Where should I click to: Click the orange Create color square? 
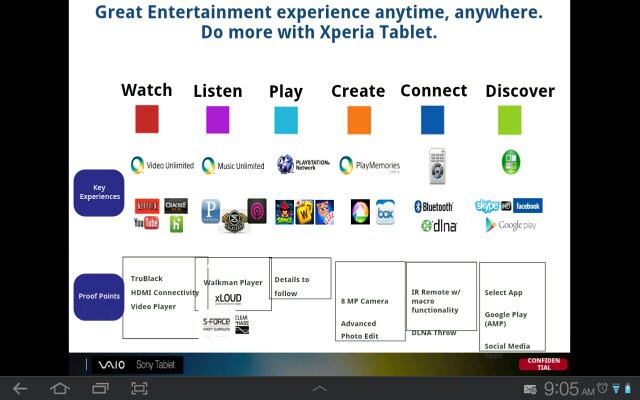[x=359, y=120]
